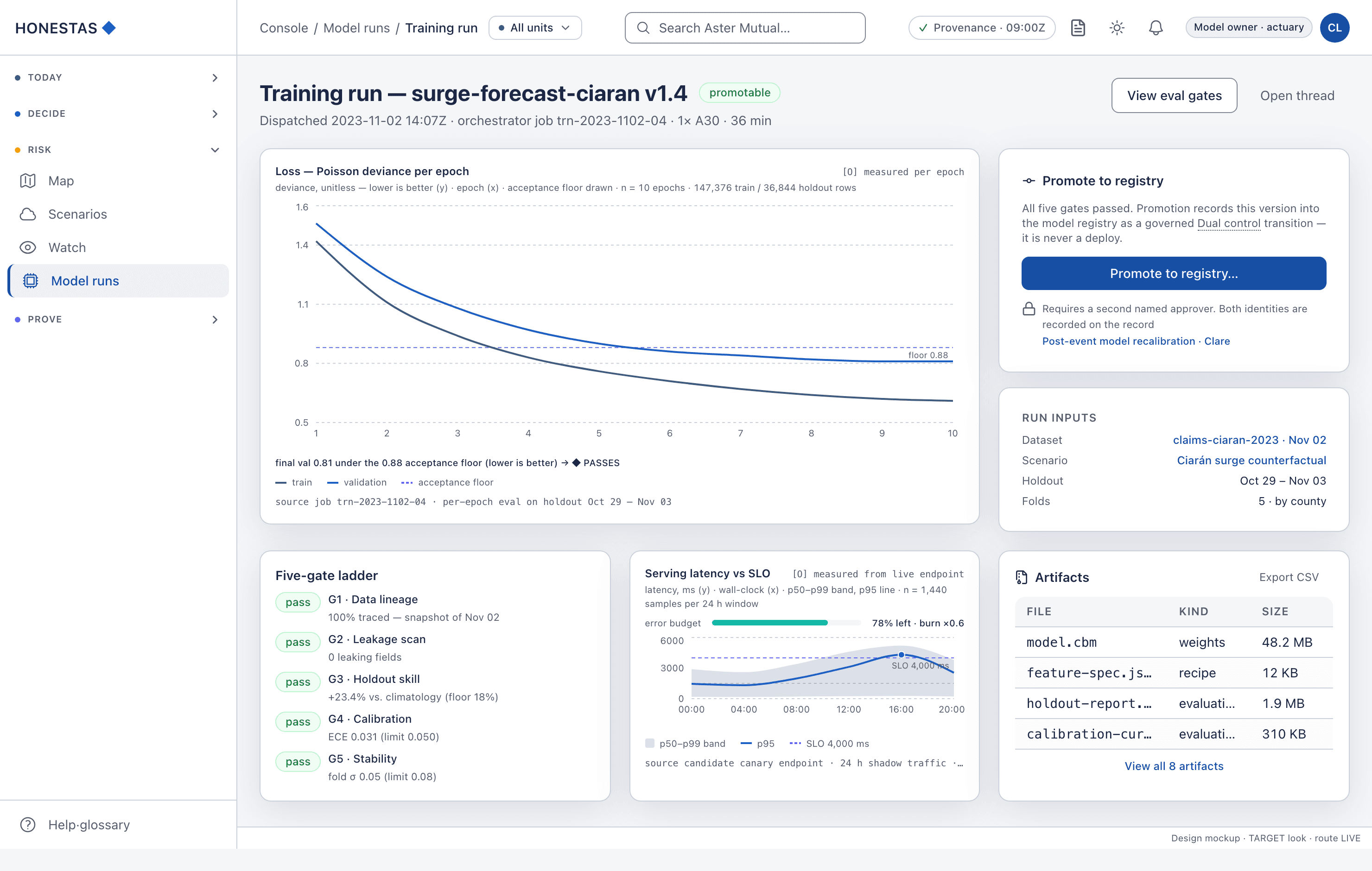Image resolution: width=1372 pixels, height=871 pixels.
Task: Click the lock icon beside second approver note
Action: pos(1029,309)
